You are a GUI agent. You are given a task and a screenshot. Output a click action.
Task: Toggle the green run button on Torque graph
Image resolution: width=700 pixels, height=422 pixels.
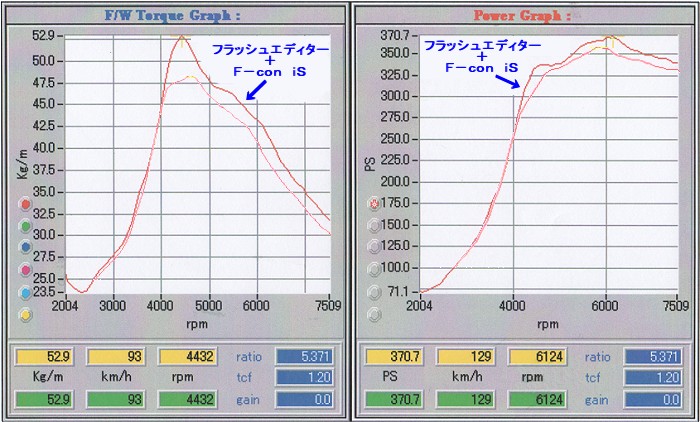click(26, 226)
